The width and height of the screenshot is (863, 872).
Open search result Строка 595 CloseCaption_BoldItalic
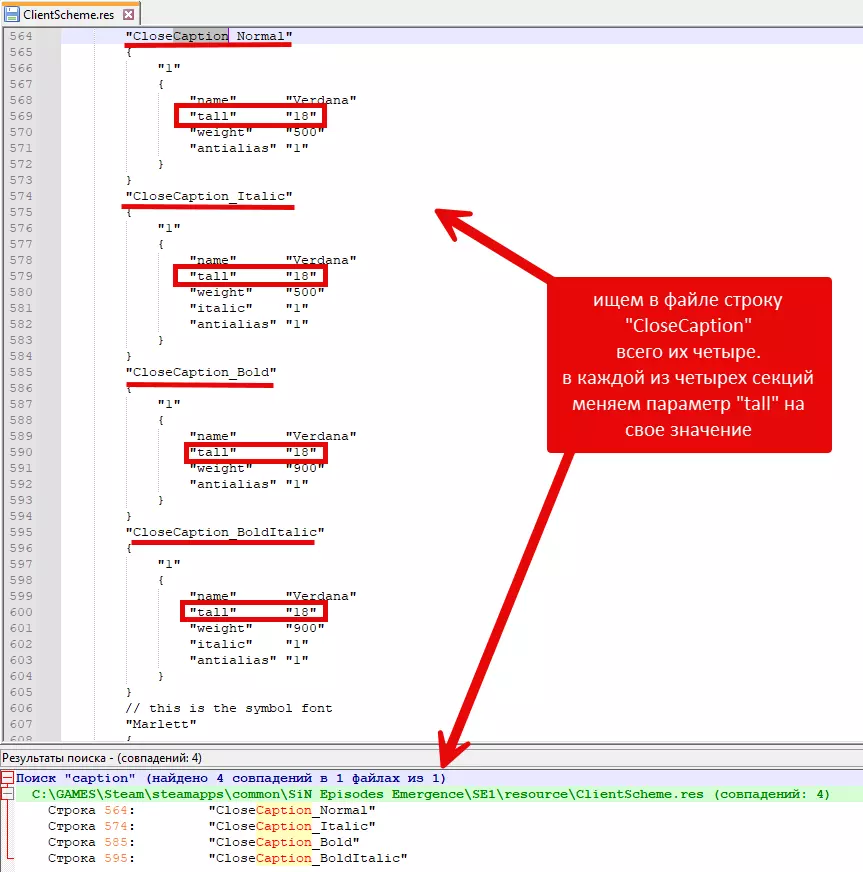click(x=227, y=858)
